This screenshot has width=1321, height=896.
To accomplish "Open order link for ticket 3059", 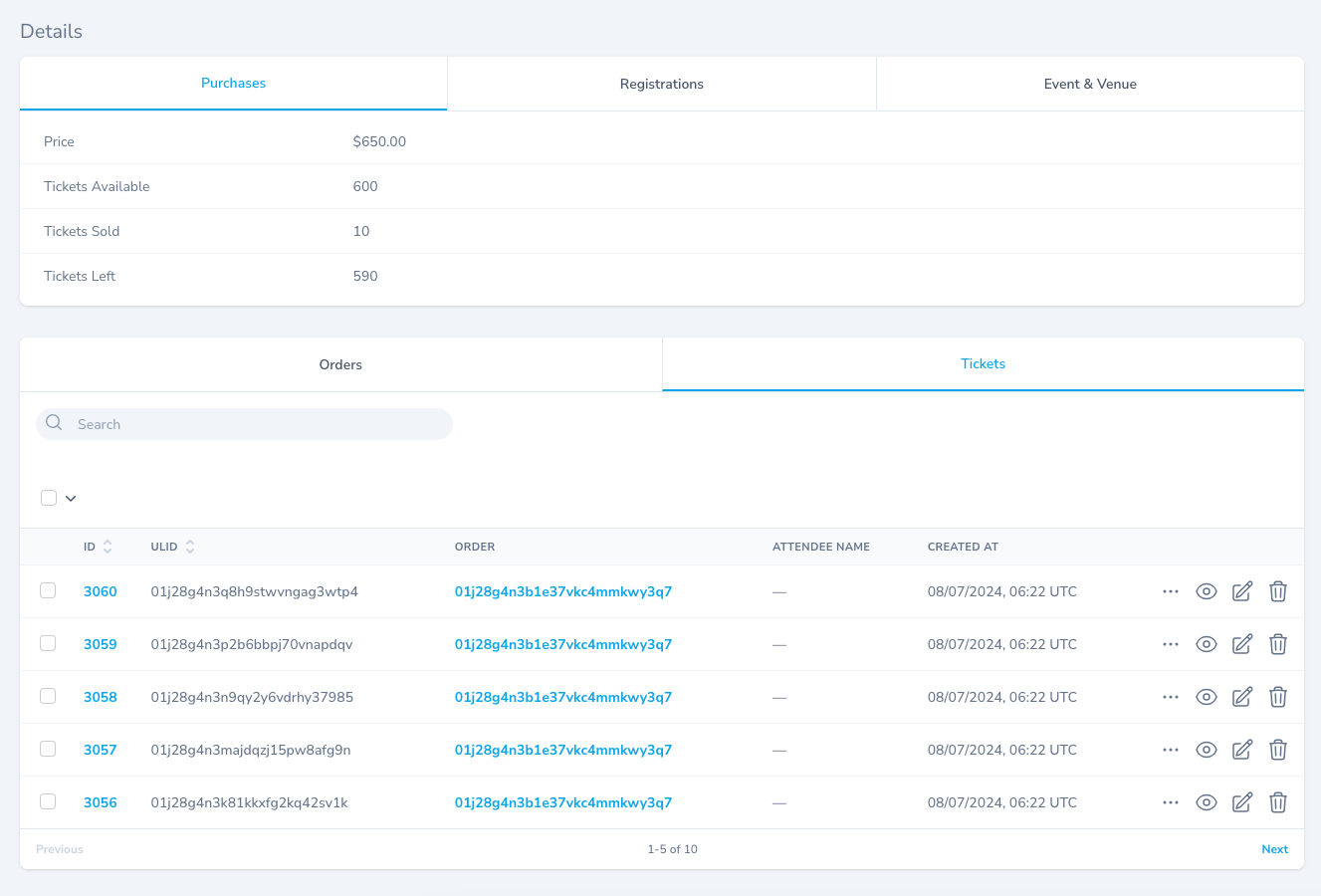I will [562, 644].
